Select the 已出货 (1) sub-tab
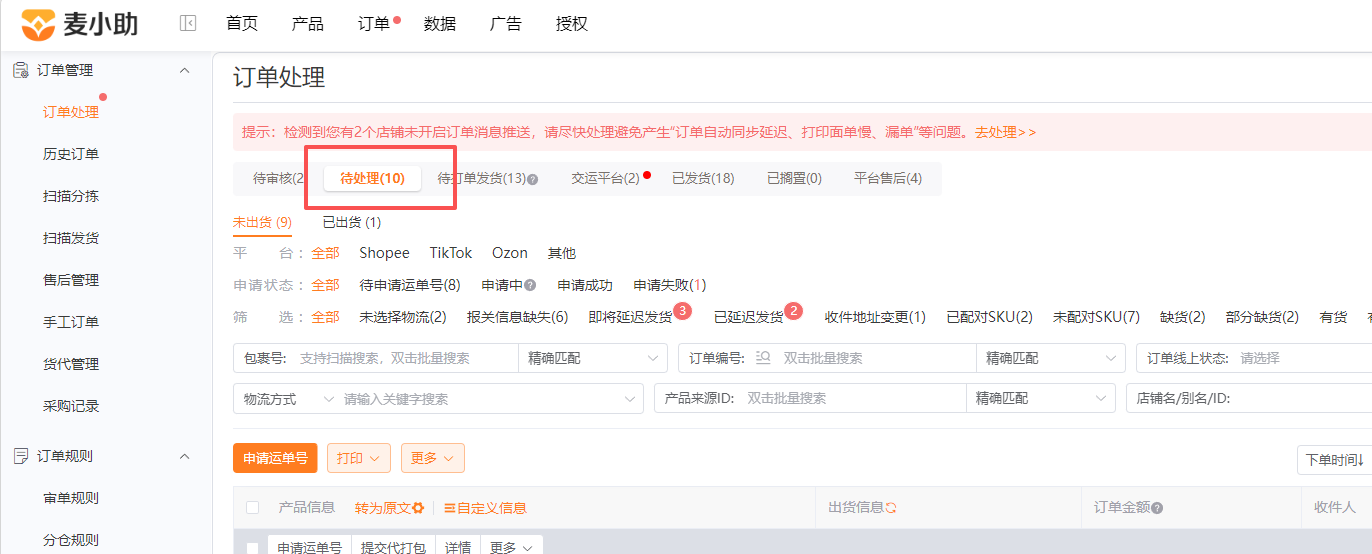 pyautogui.click(x=351, y=222)
